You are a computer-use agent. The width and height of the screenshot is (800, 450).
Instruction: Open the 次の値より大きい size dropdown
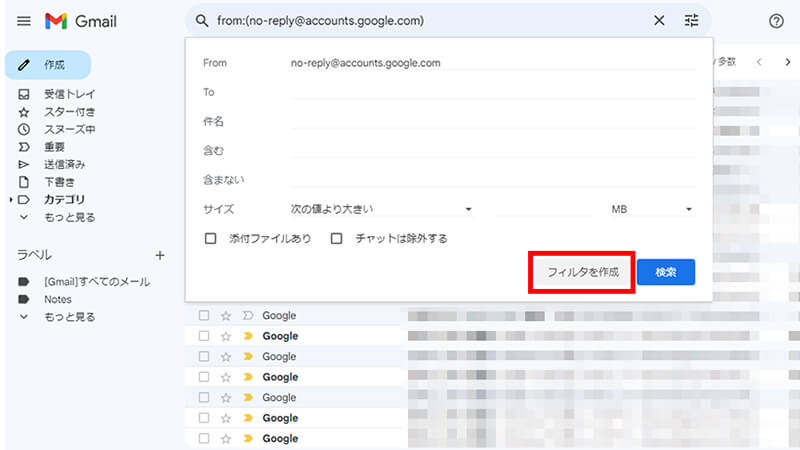coord(380,209)
